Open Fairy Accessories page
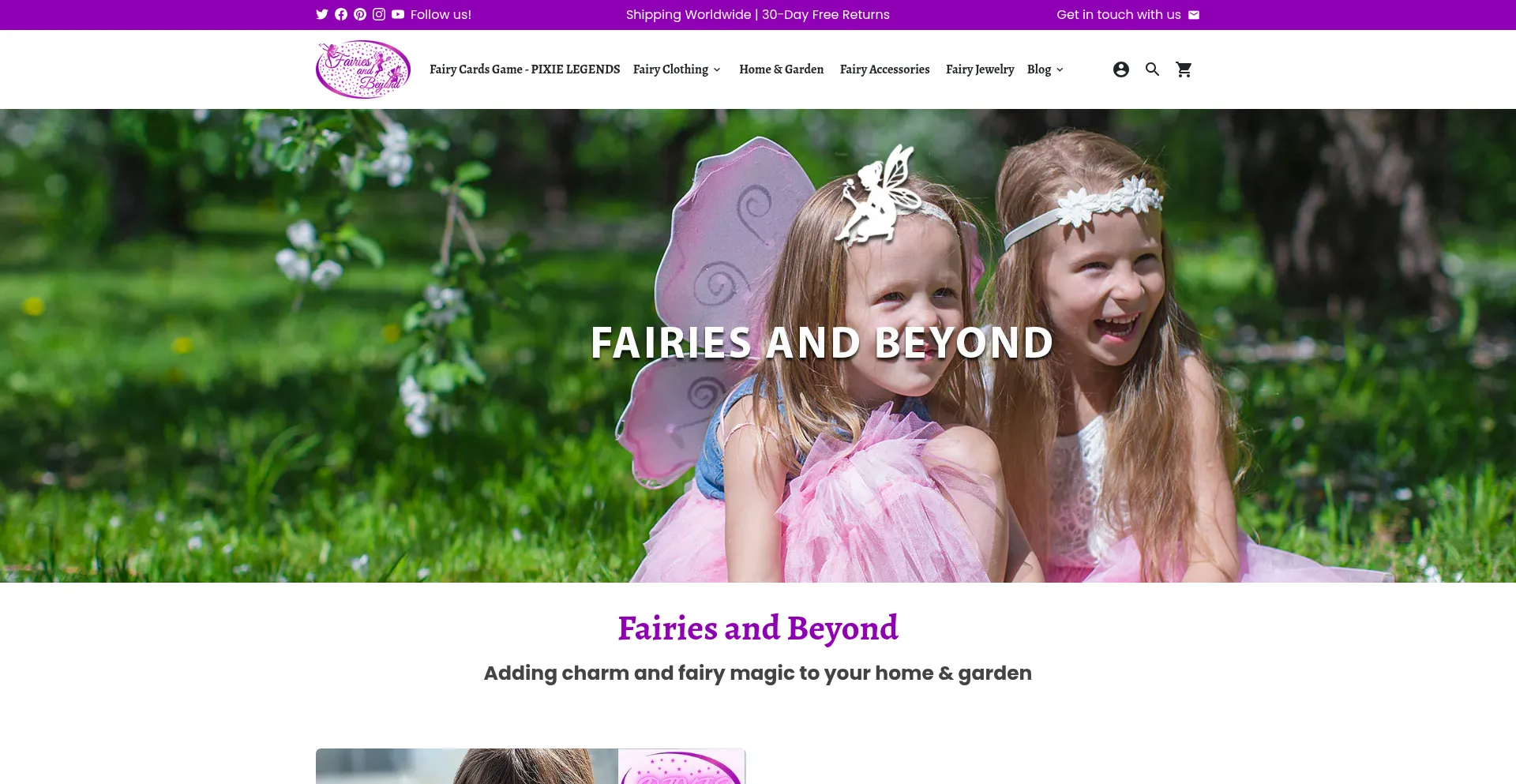The width and height of the screenshot is (1516, 784). click(x=884, y=69)
